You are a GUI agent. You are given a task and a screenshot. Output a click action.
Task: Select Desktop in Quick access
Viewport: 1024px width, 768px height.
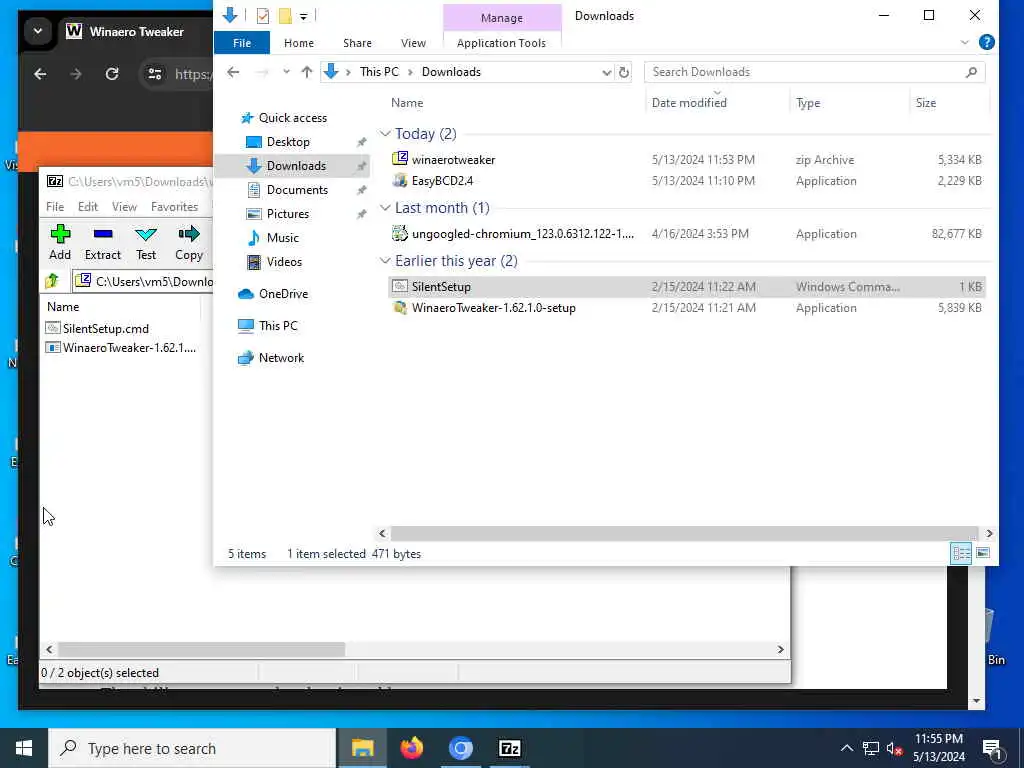(288, 142)
